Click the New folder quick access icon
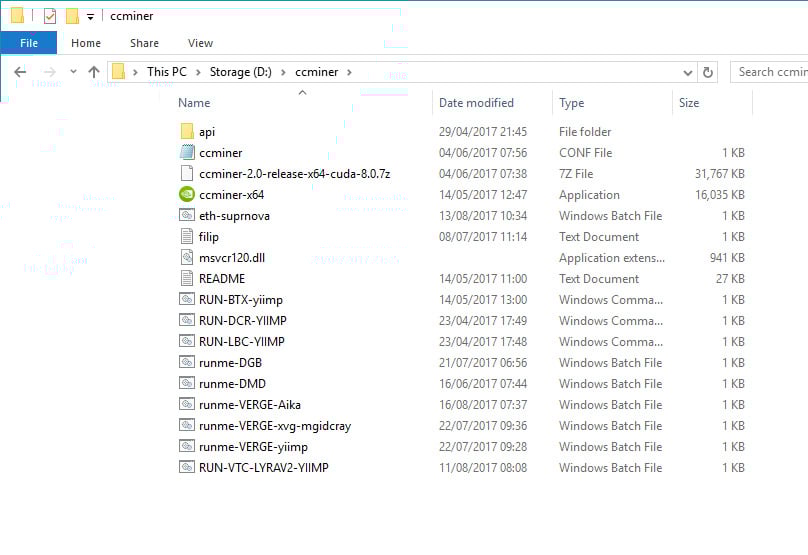The image size is (808, 555). [x=72, y=16]
